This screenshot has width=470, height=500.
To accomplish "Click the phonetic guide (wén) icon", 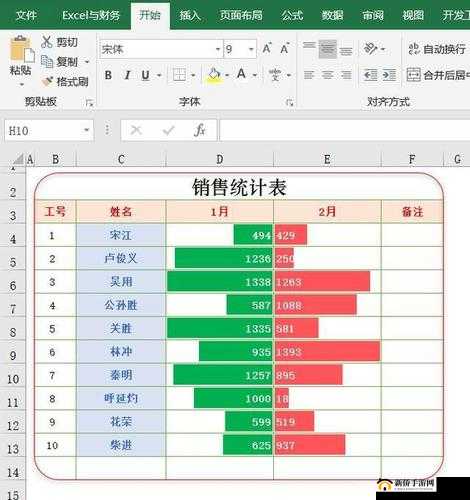I will [275, 75].
